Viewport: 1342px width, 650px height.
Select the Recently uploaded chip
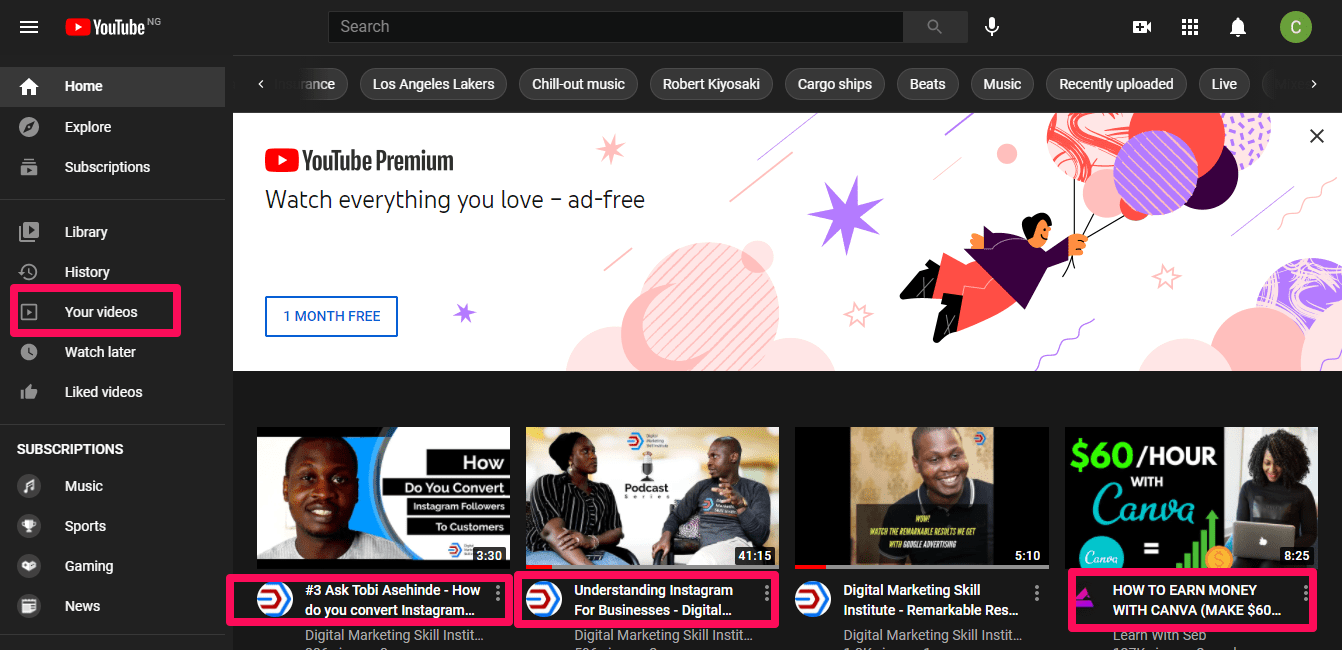click(1116, 84)
